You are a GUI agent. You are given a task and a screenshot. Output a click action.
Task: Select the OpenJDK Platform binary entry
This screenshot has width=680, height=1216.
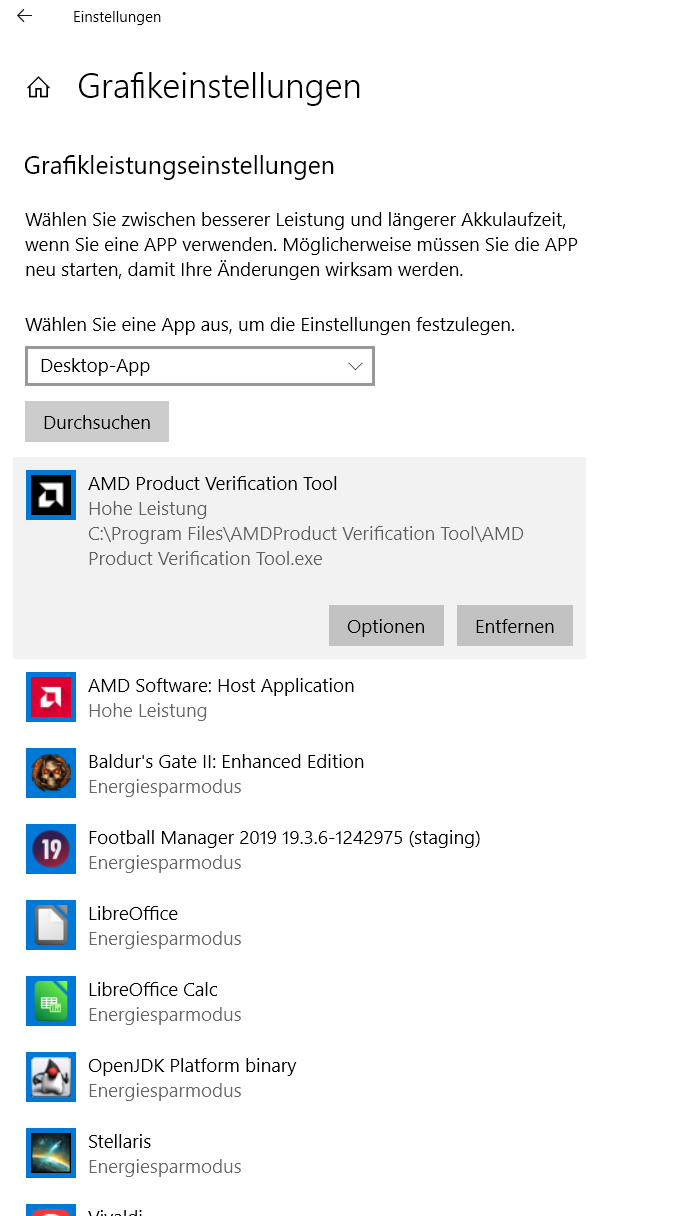pyautogui.click(x=299, y=1077)
